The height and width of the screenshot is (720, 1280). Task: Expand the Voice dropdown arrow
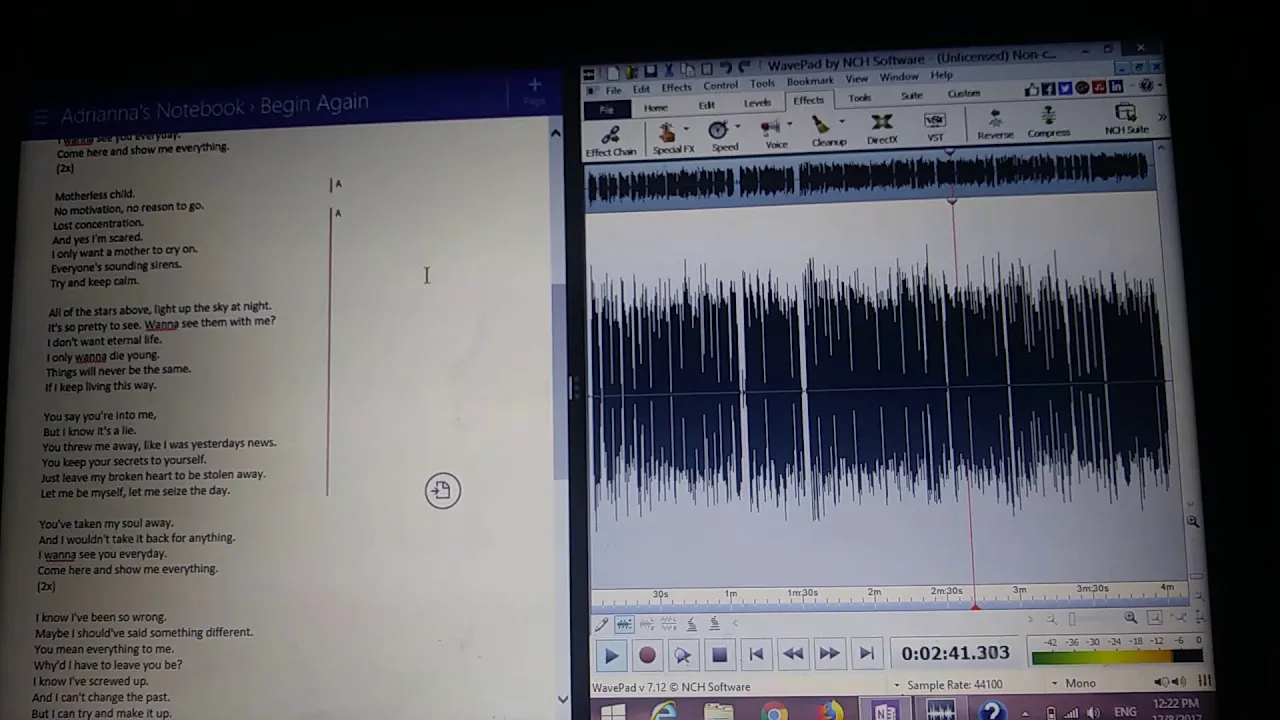point(789,124)
